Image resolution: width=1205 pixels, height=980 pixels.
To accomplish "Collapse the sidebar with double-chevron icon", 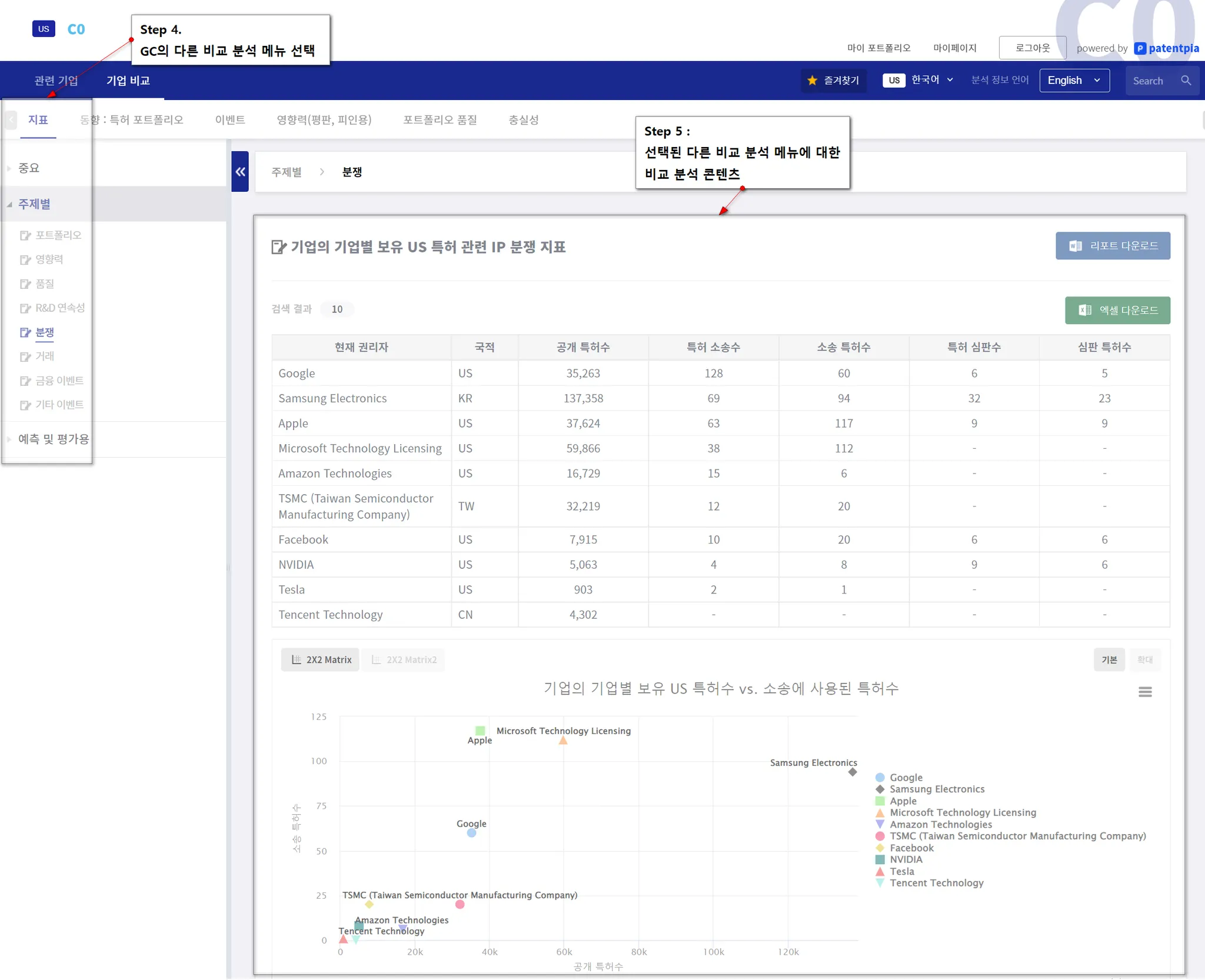I will (x=240, y=172).
